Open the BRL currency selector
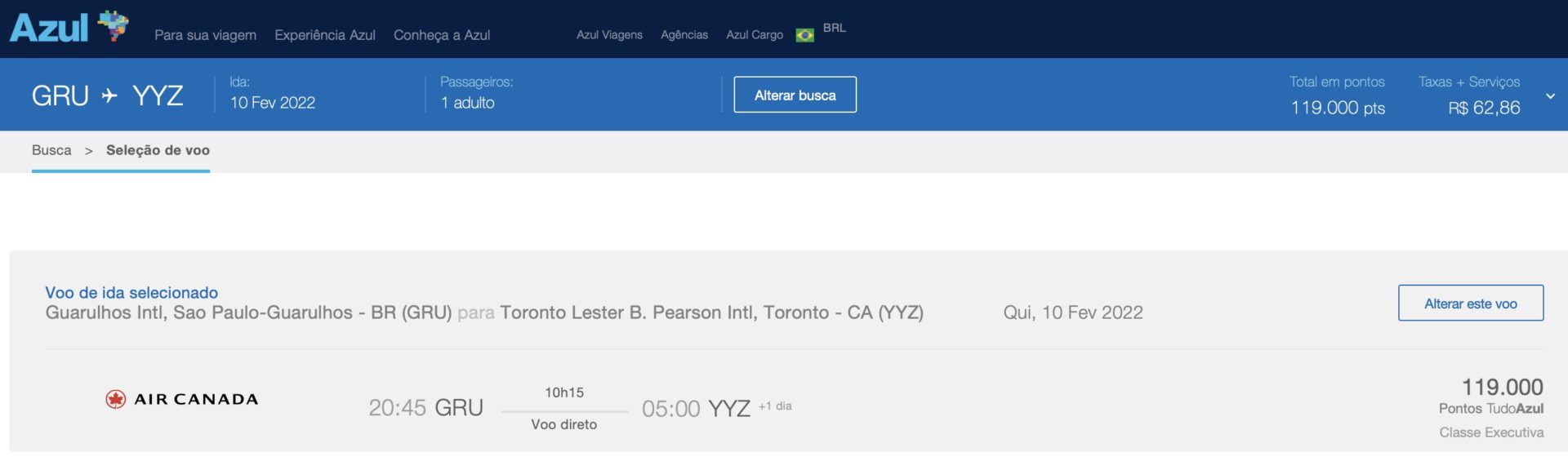1568x461 pixels. (x=834, y=28)
